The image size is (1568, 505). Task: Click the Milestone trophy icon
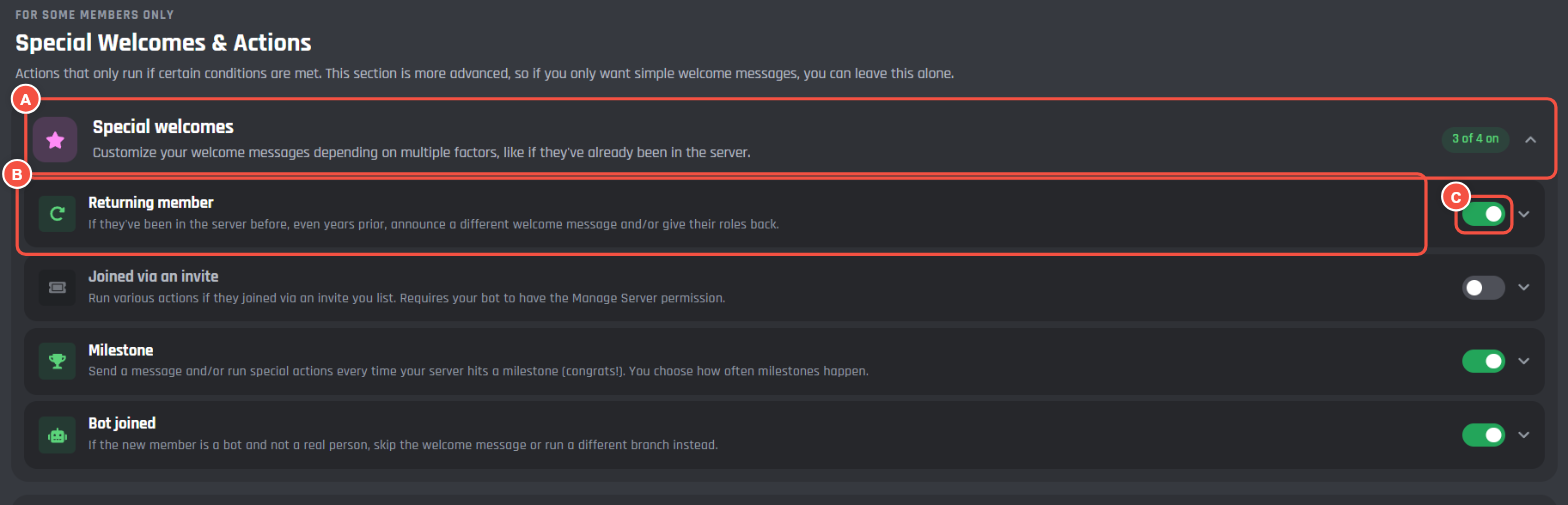58,361
